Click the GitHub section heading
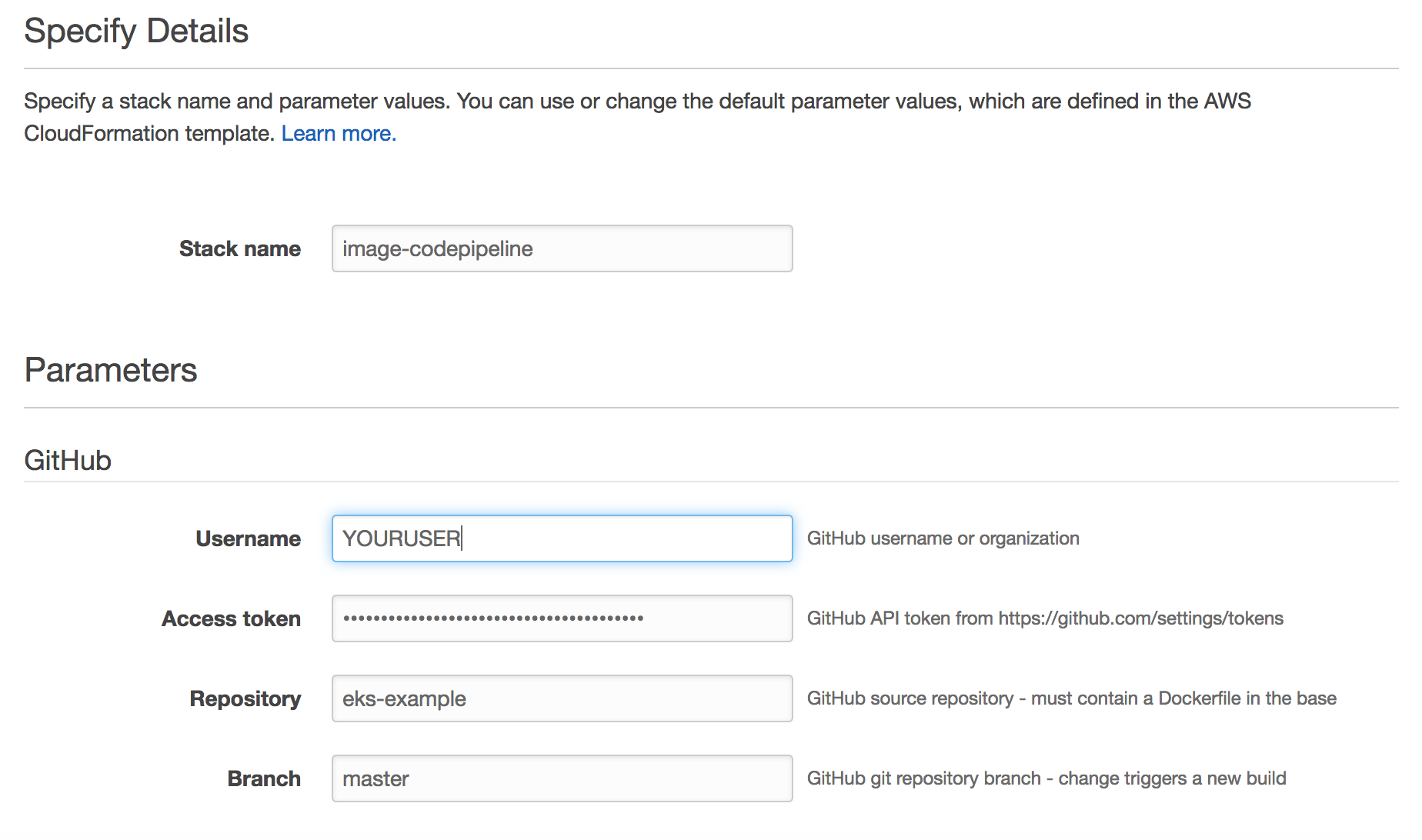 68,459
